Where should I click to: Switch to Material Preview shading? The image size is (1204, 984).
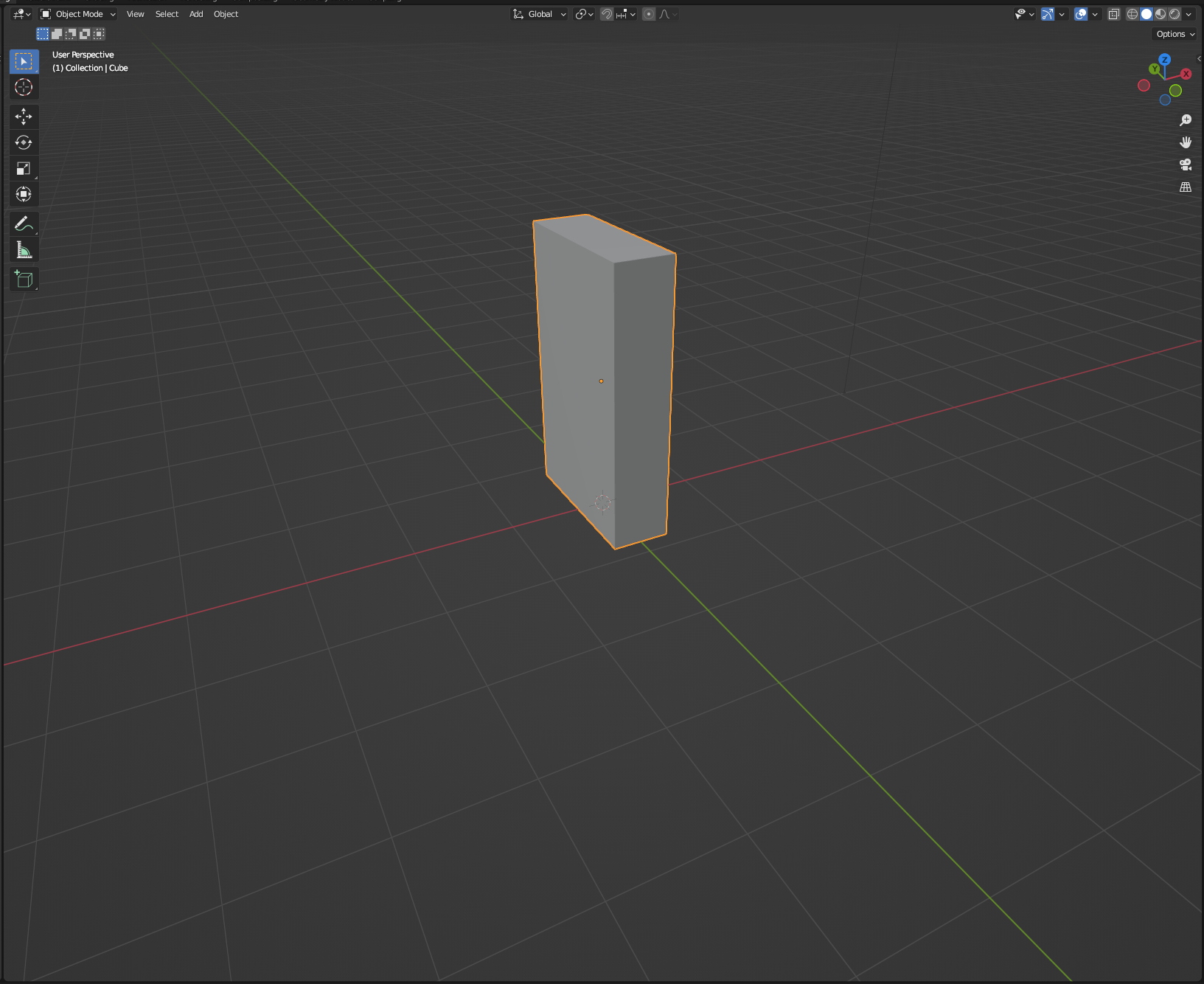1160,14
